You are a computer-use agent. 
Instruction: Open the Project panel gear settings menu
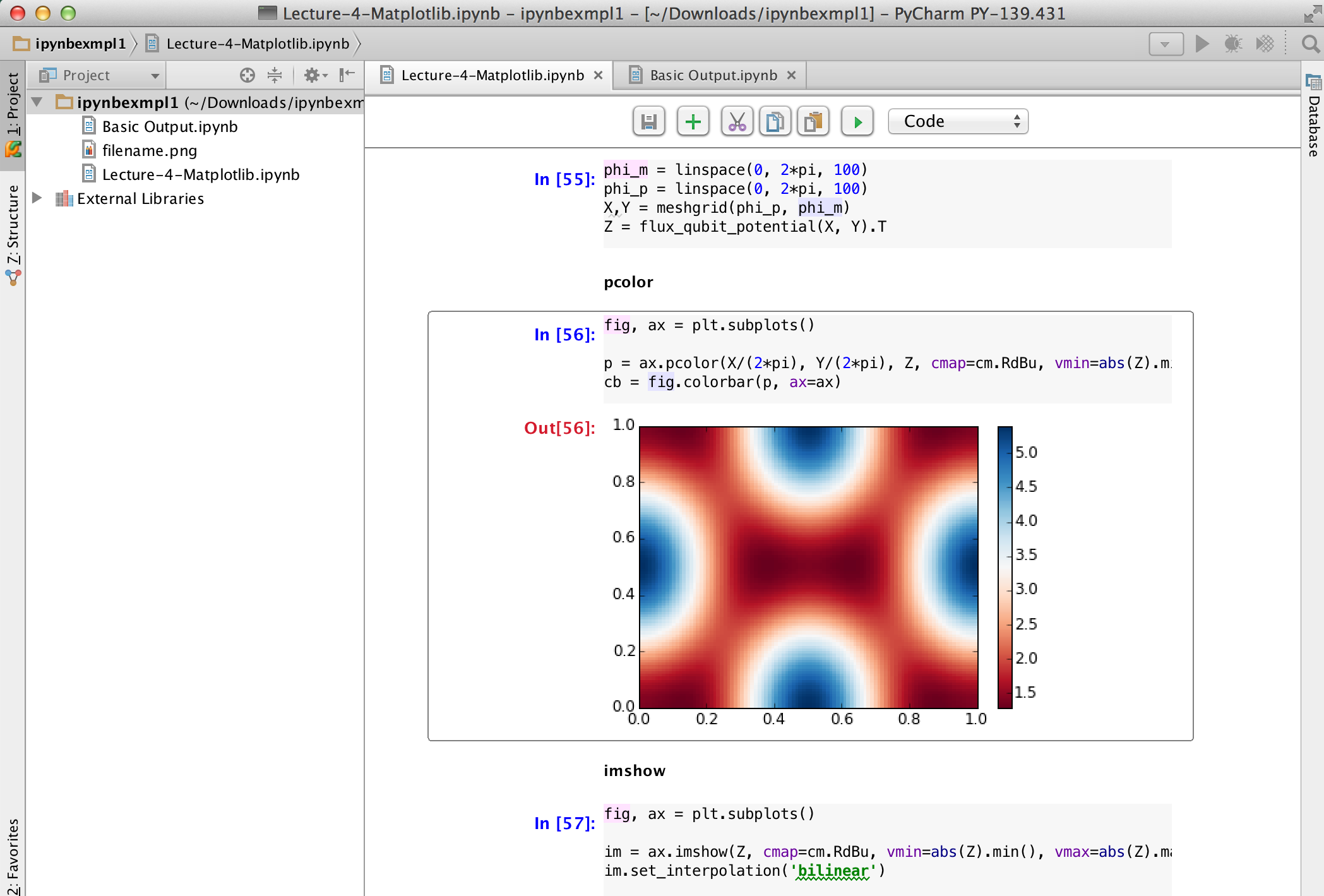pyautogui.click(x=316, y=75)
